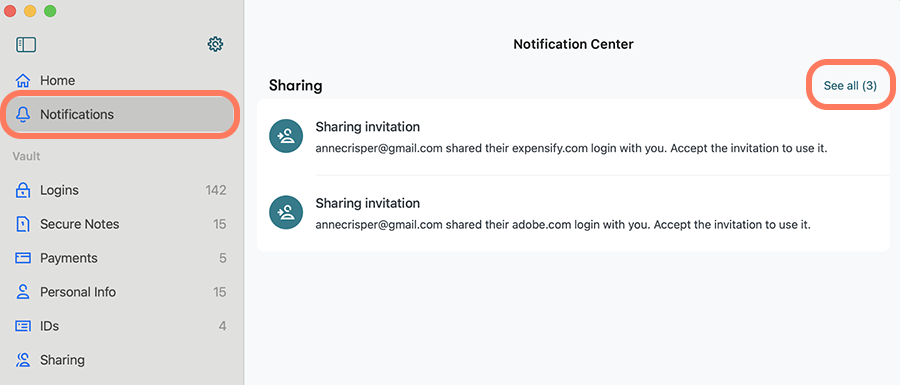900x385 pixels.
Task: Click the expensify invitation avatar icon
Action: [286, 137]
